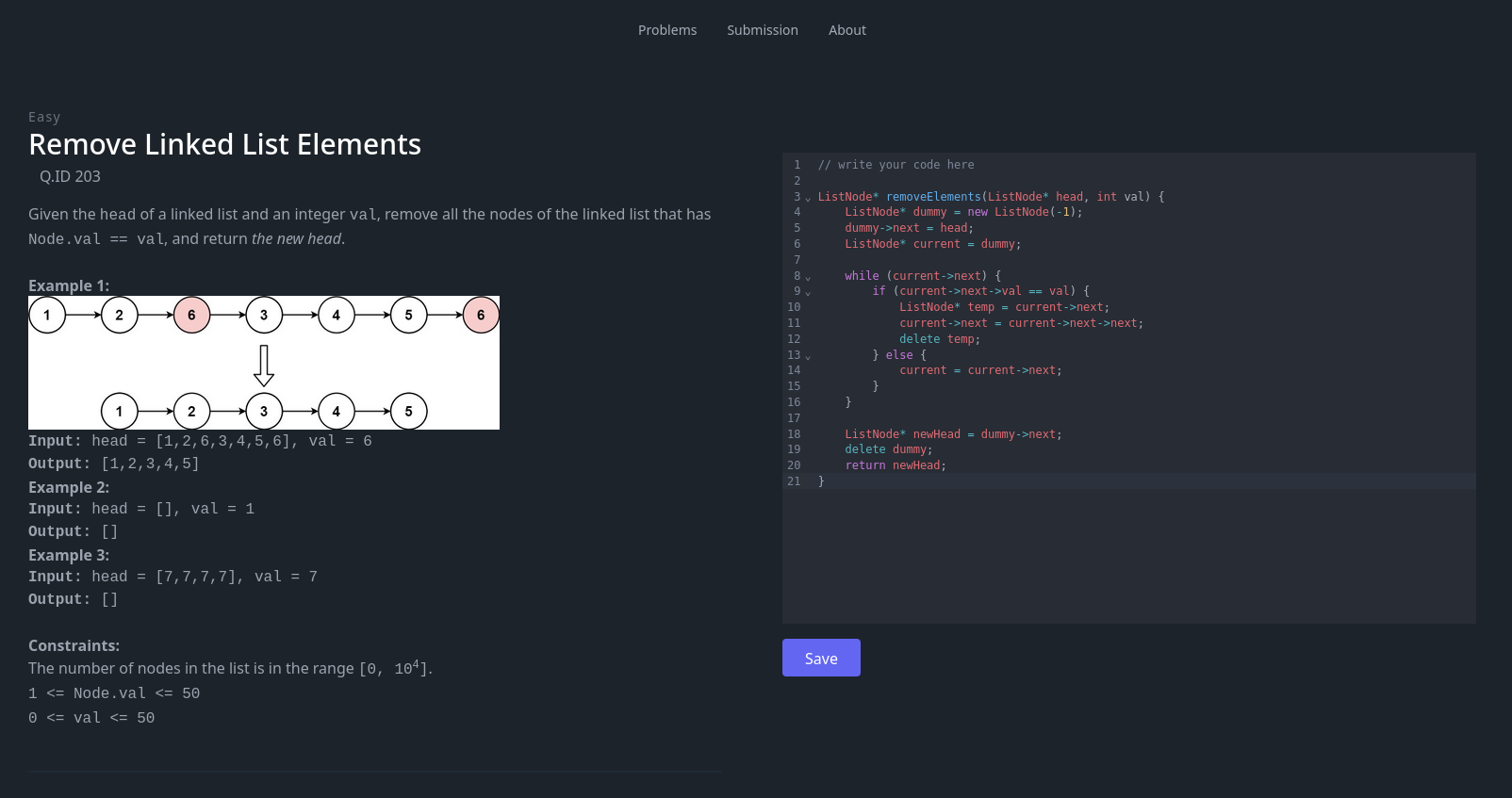Place cursor on the 'write your code here' comment
Image resolution: width=1512 pixels, height=798 pixels.
click(x=896, y=165)
